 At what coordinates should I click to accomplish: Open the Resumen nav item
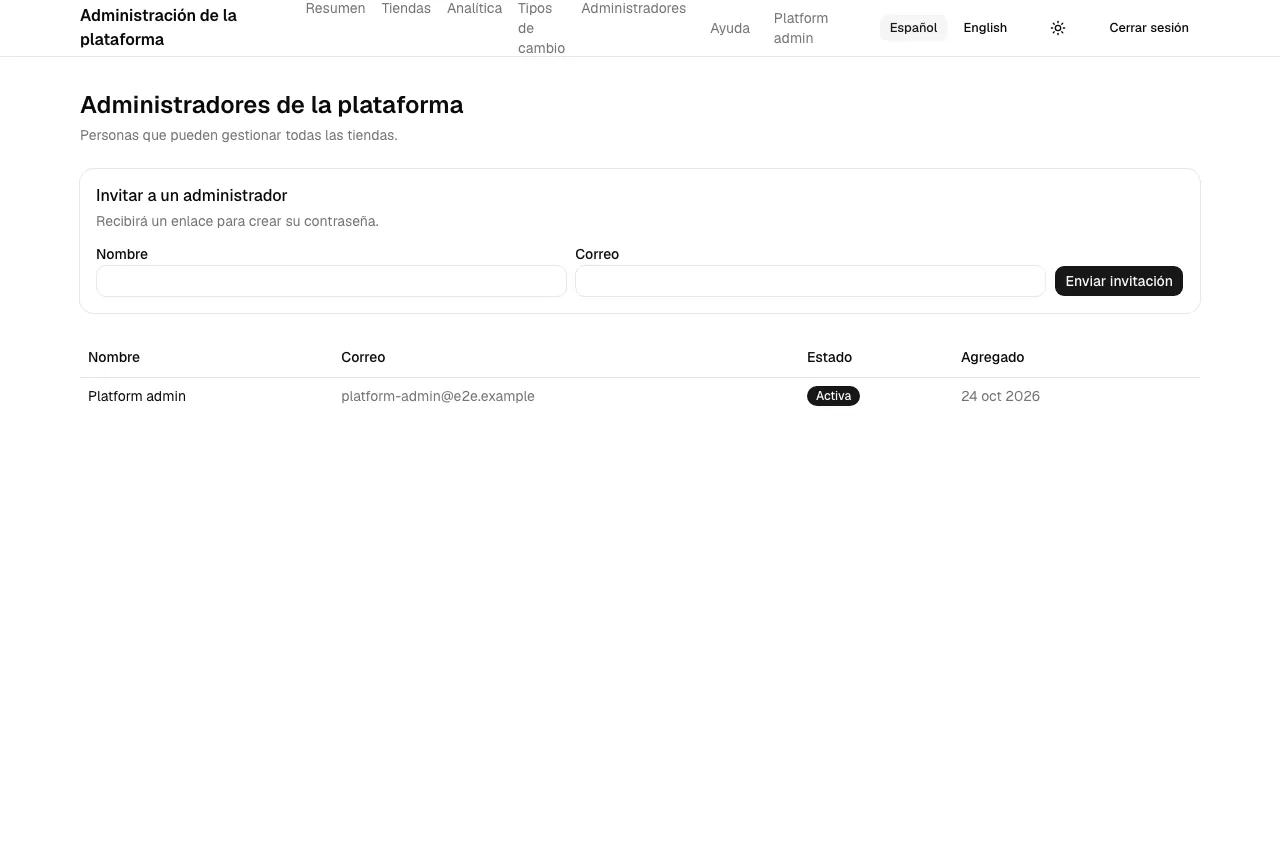335,9
